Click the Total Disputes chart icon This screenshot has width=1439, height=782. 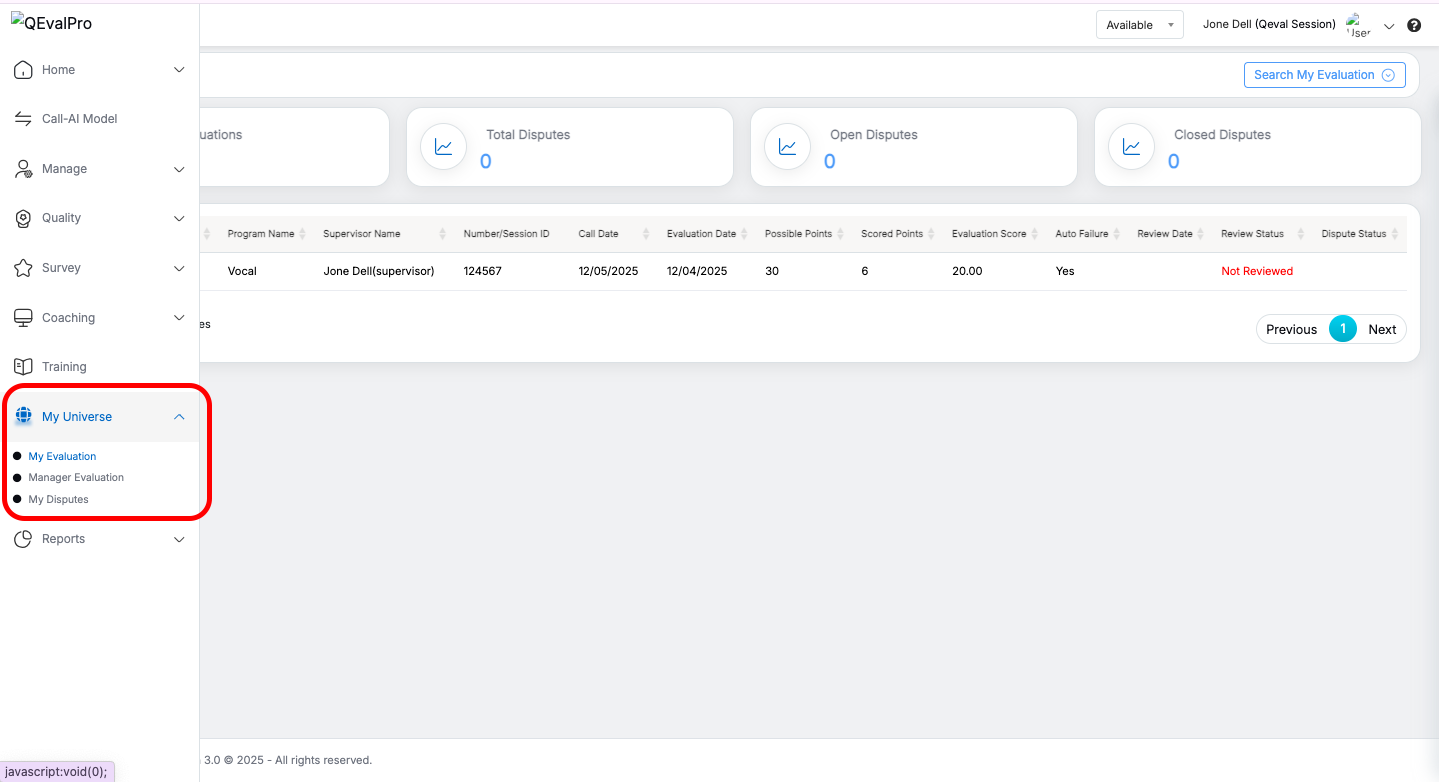point(443,147)
